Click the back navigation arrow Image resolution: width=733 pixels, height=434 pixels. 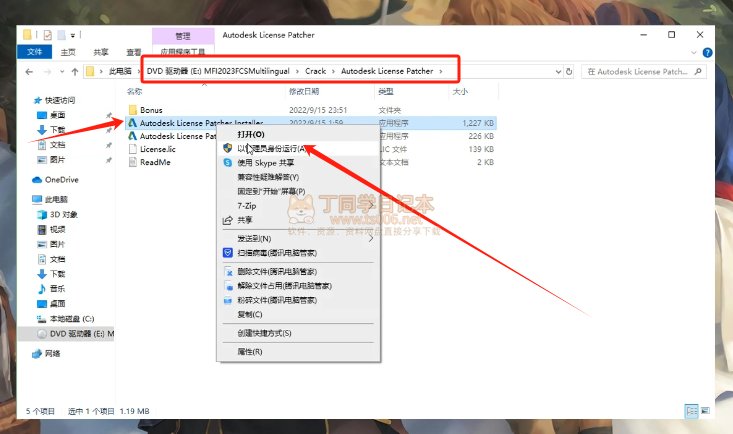pyautogui.click(x=29, y=72)
